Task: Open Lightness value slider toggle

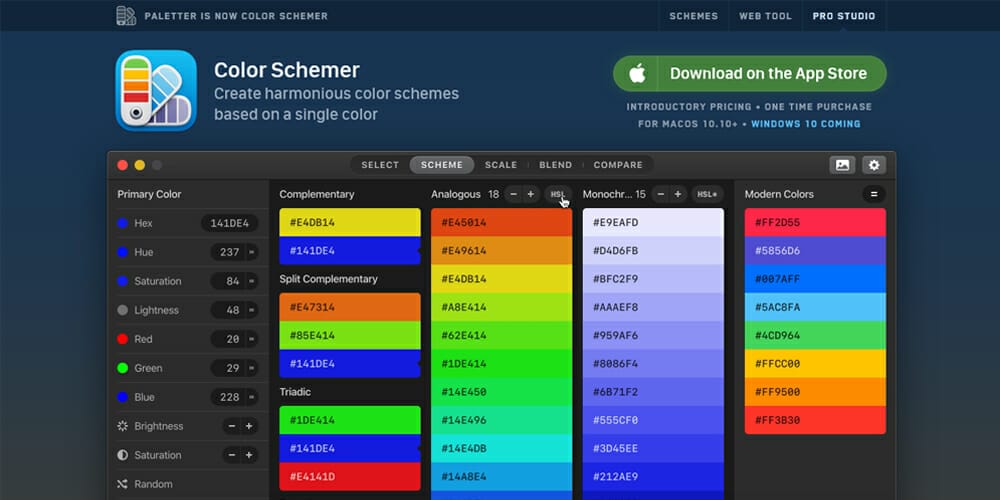Action: [x=252, y=310]
